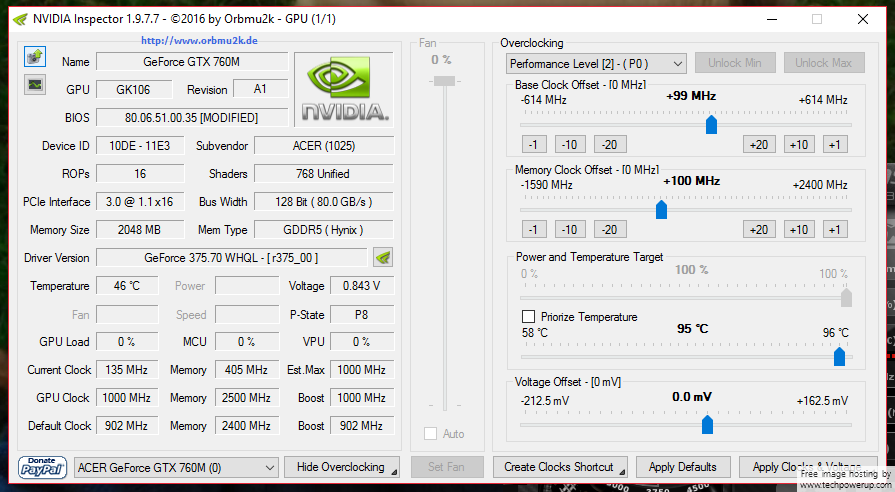Screen dimensions: 895x492
Task: Click the Mem Type value GDDR5 (Hynix)
Action: tap(324, 229)
